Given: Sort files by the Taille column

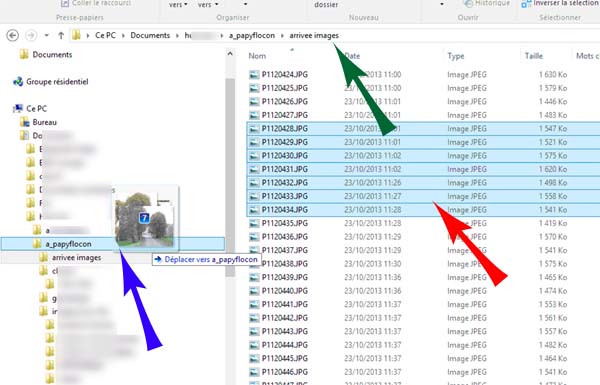Looking at the screenshot, I should click(534, 56).
